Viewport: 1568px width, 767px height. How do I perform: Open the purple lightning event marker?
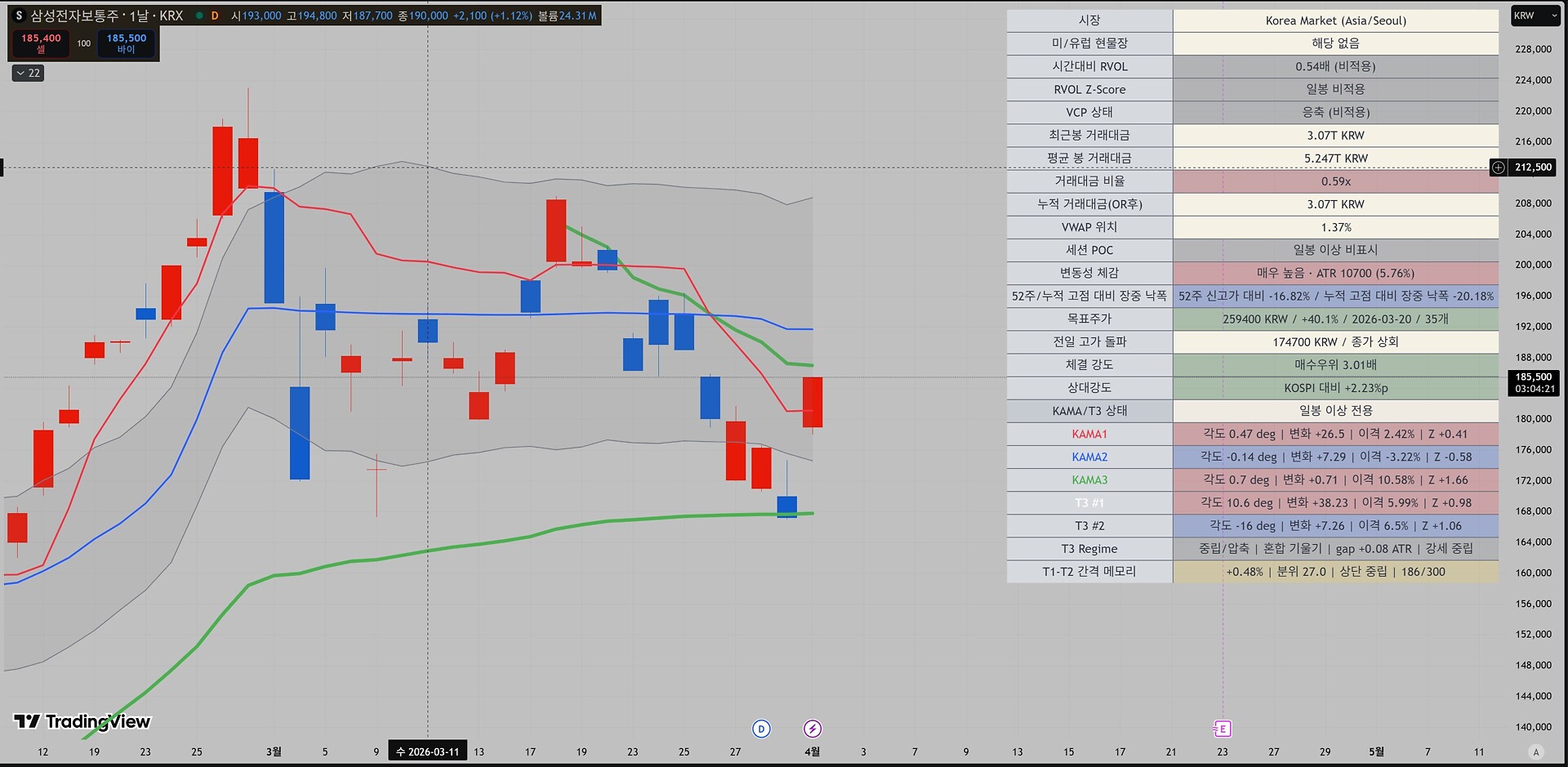[813, 729]
